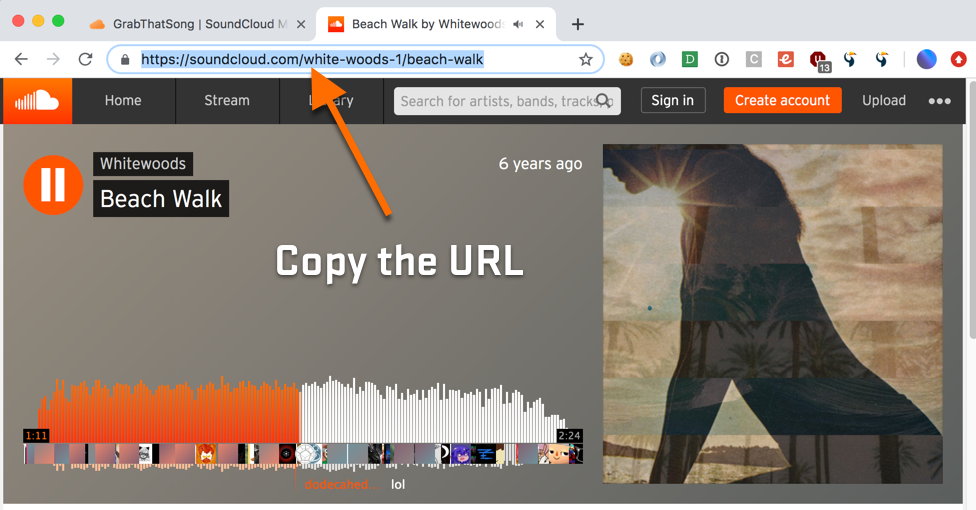
Task: Open Stream in SoundCloud nav
Action: click(227, 101)
